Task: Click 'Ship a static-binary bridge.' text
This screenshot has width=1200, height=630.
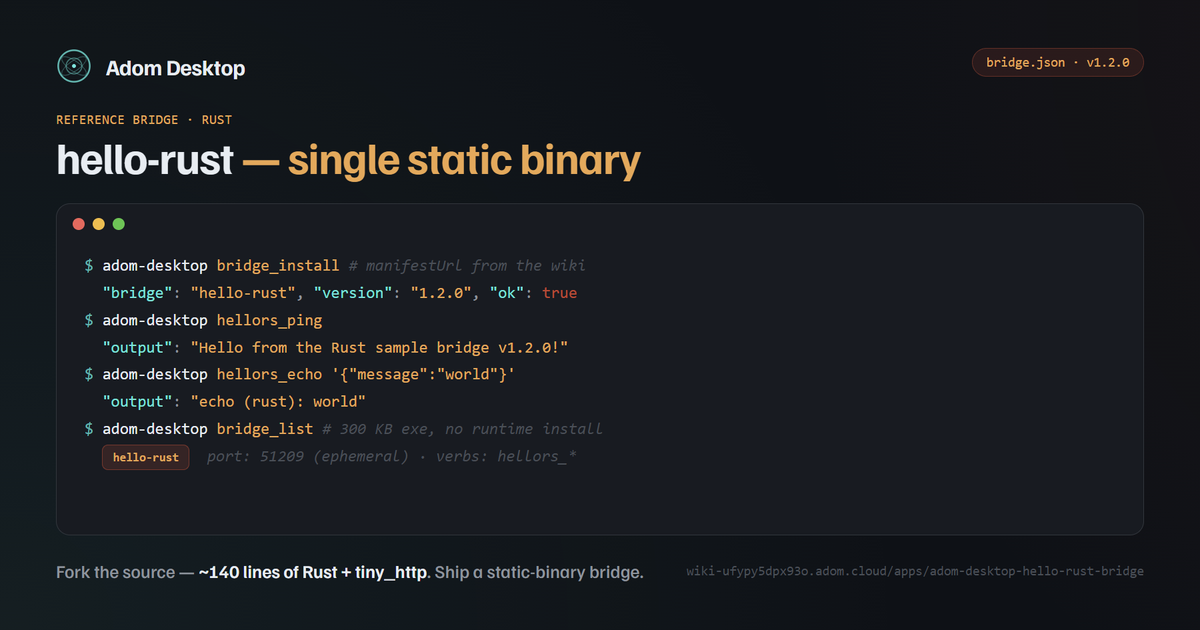Action: (x=540, y=573)
